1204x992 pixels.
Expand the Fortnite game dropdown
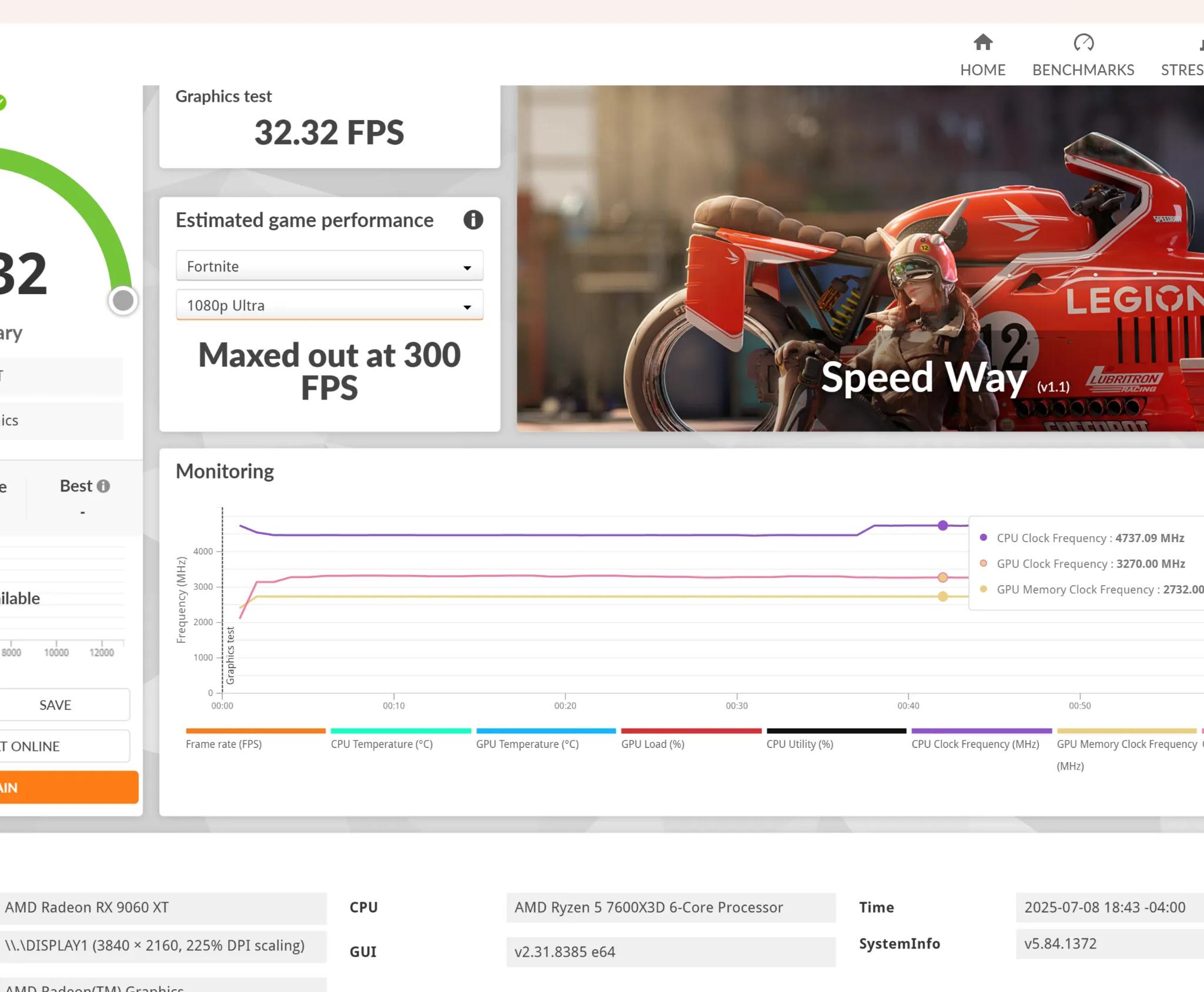point(330,266)
